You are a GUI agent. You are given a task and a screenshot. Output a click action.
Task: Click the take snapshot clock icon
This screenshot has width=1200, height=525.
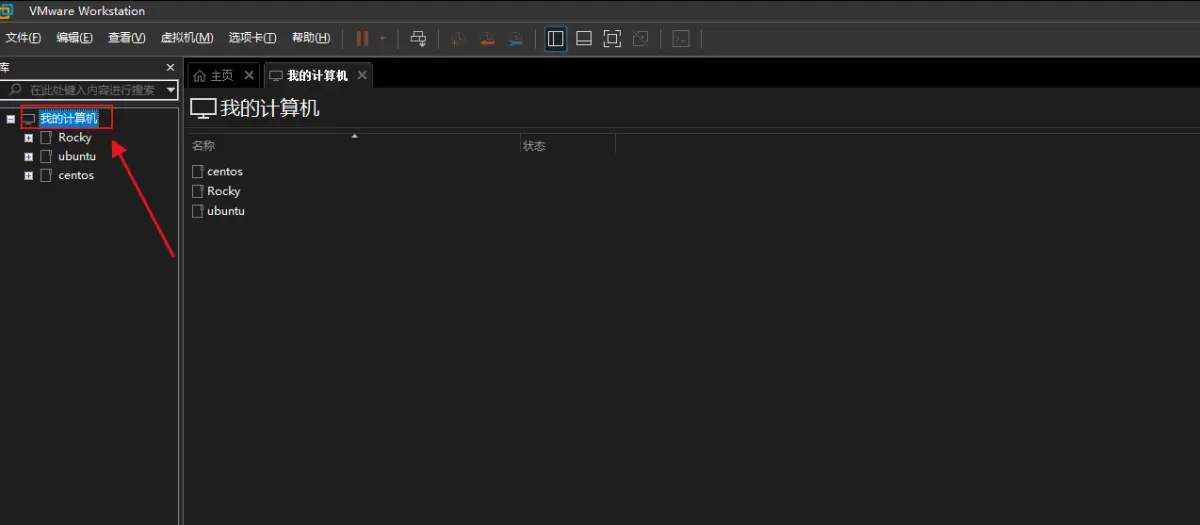coord(458,39)
